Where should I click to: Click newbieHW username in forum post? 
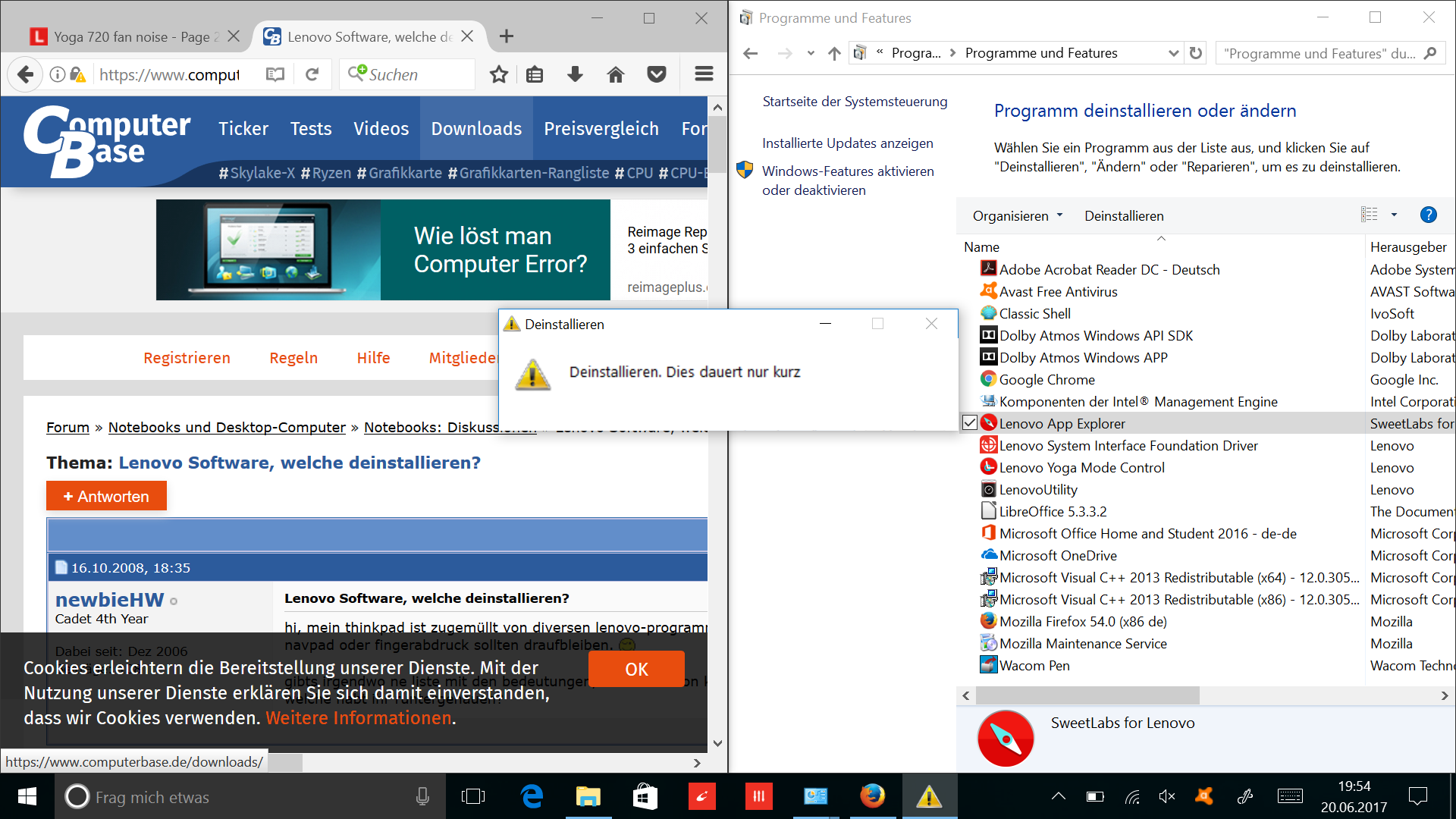109,599
